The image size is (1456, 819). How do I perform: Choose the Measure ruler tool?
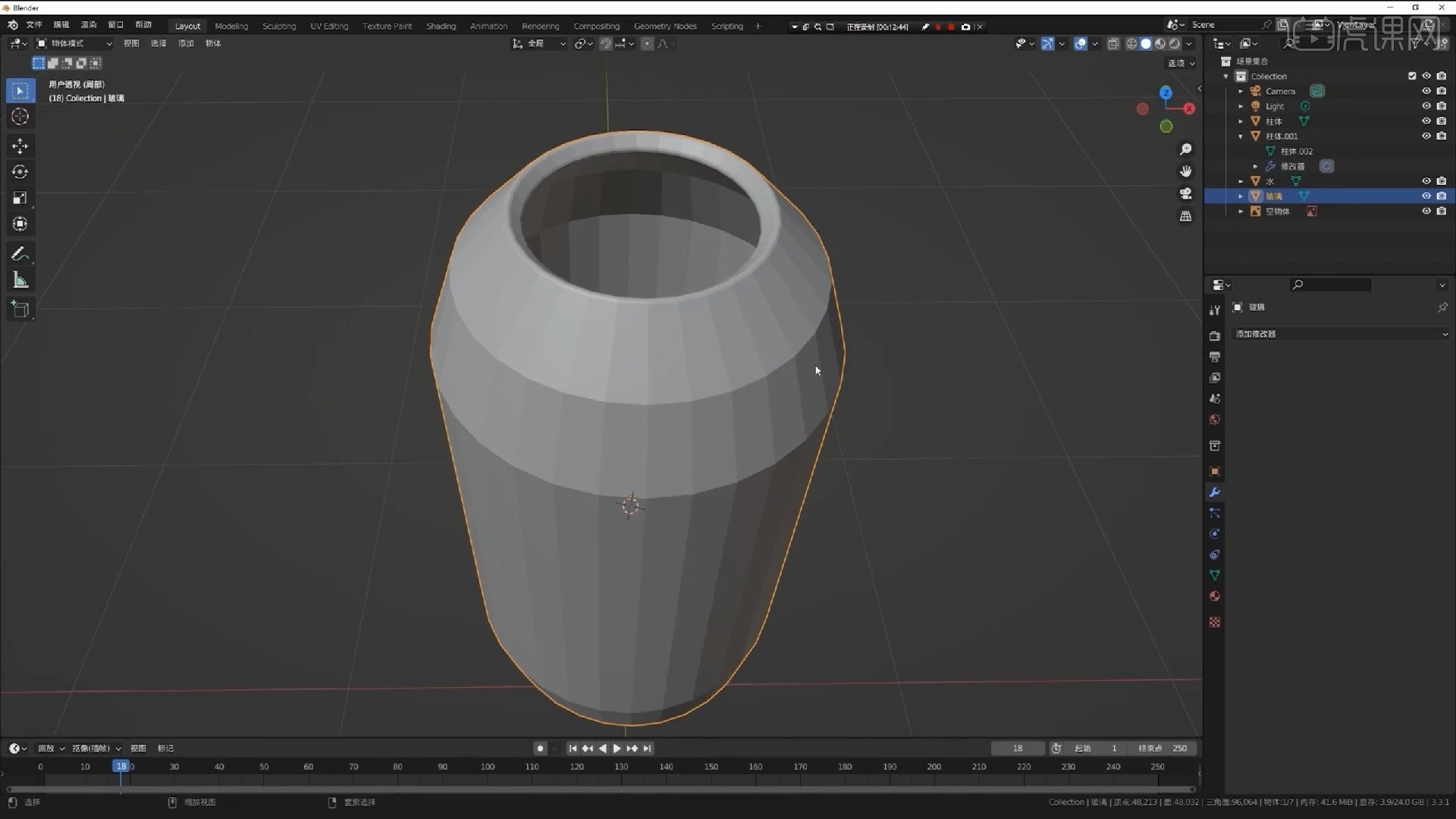coord(20,281)
